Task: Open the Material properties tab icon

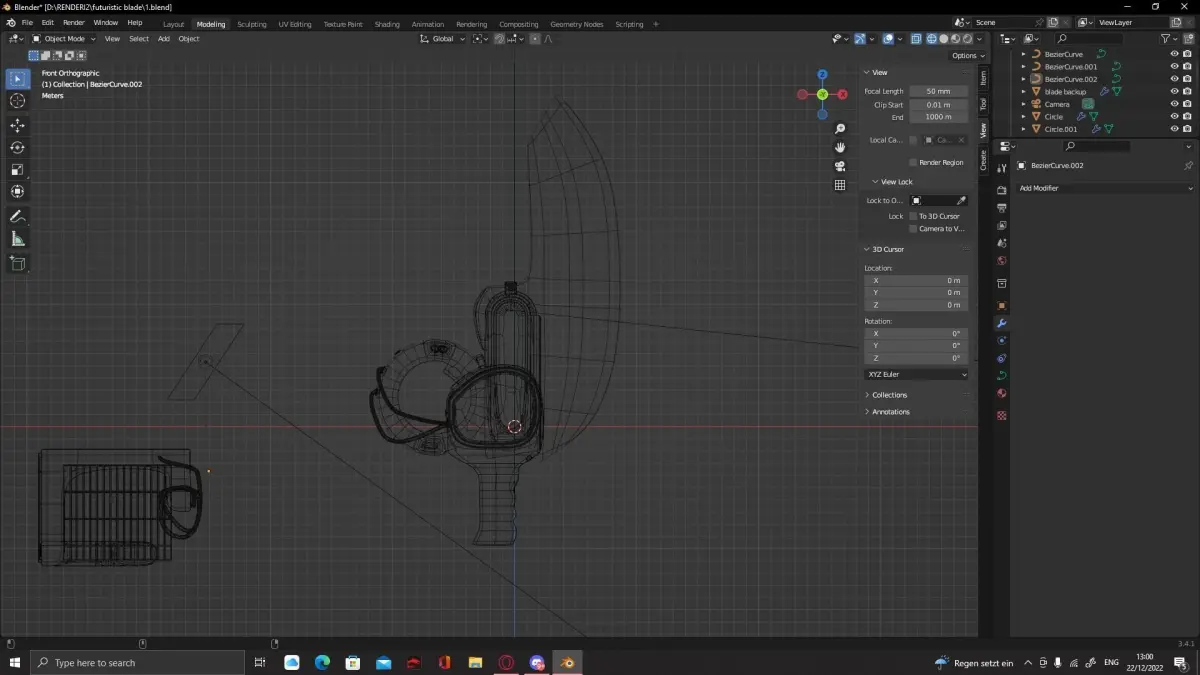Action: (1002, 394)
